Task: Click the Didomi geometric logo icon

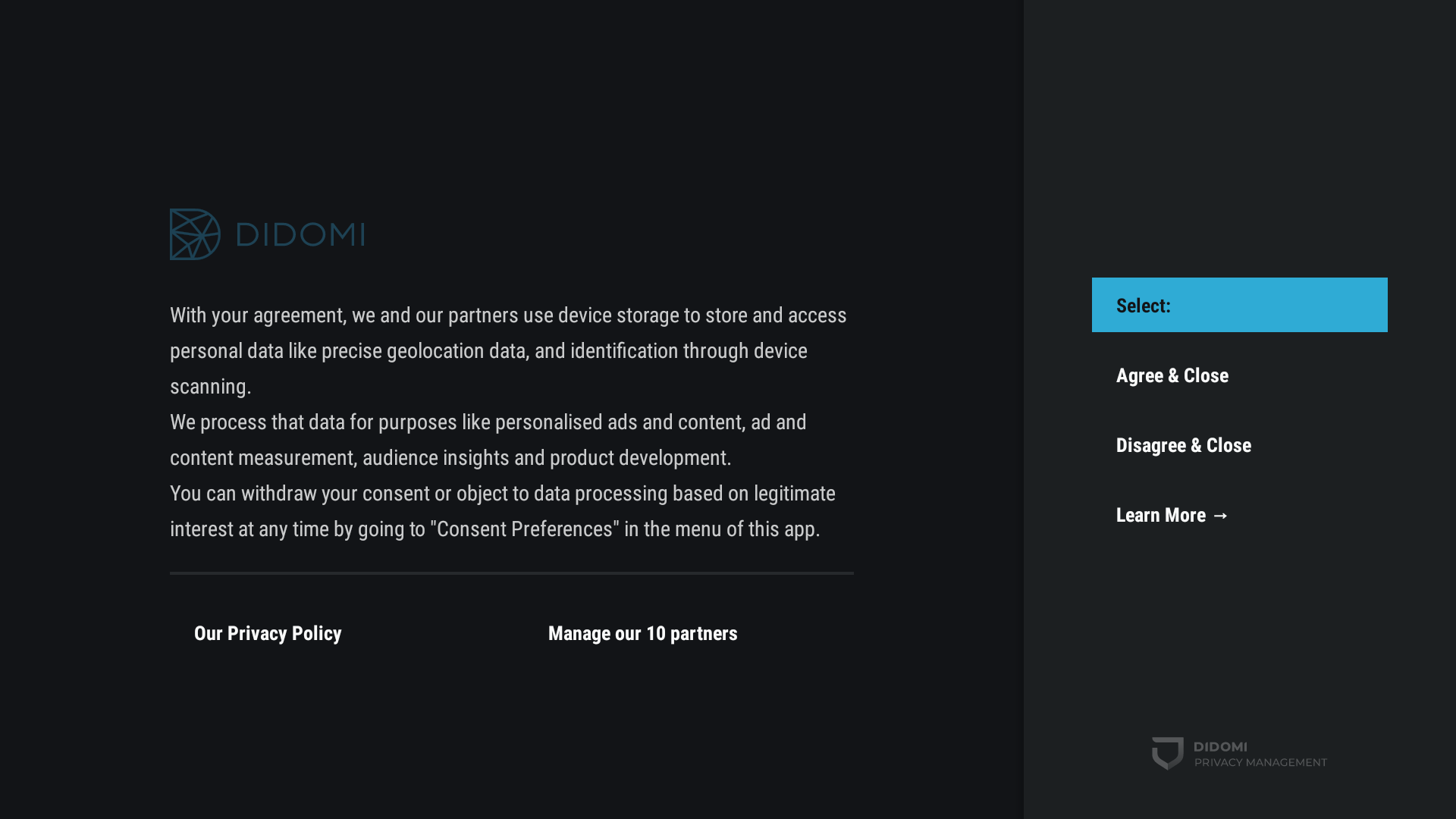Action: [195, 234]
